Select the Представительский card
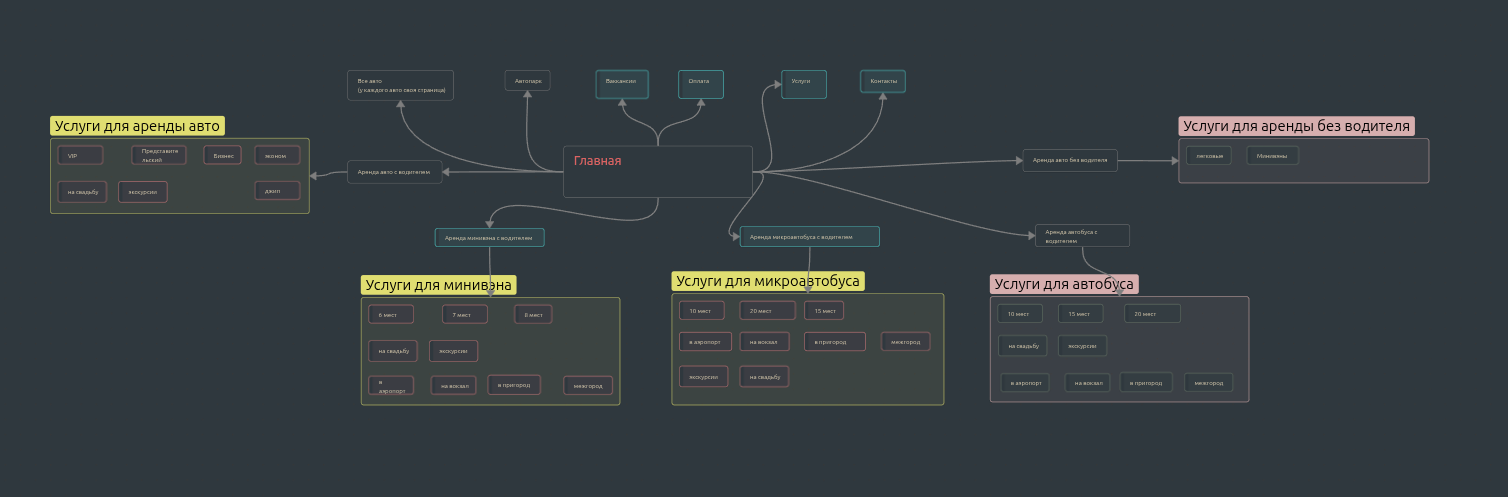1508x497 pixels. coord(159,155)
